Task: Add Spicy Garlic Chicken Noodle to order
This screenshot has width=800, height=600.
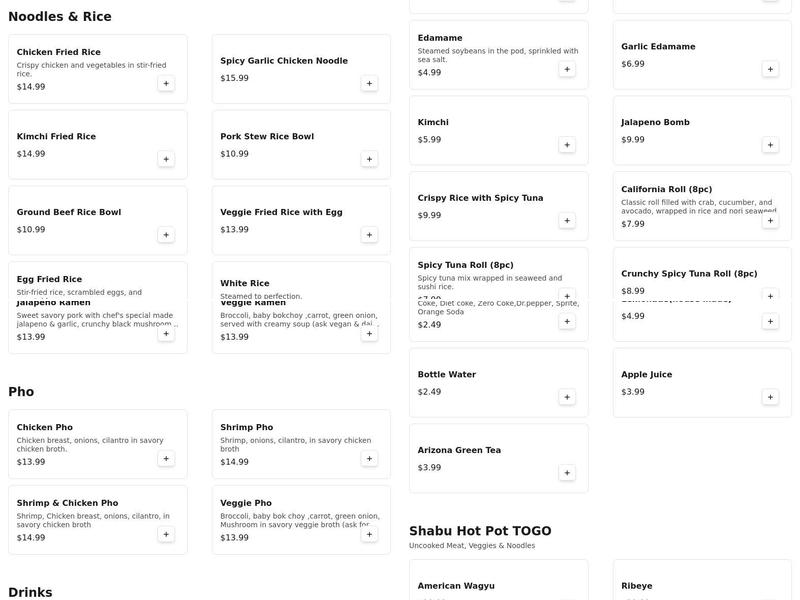Action: 371,84
